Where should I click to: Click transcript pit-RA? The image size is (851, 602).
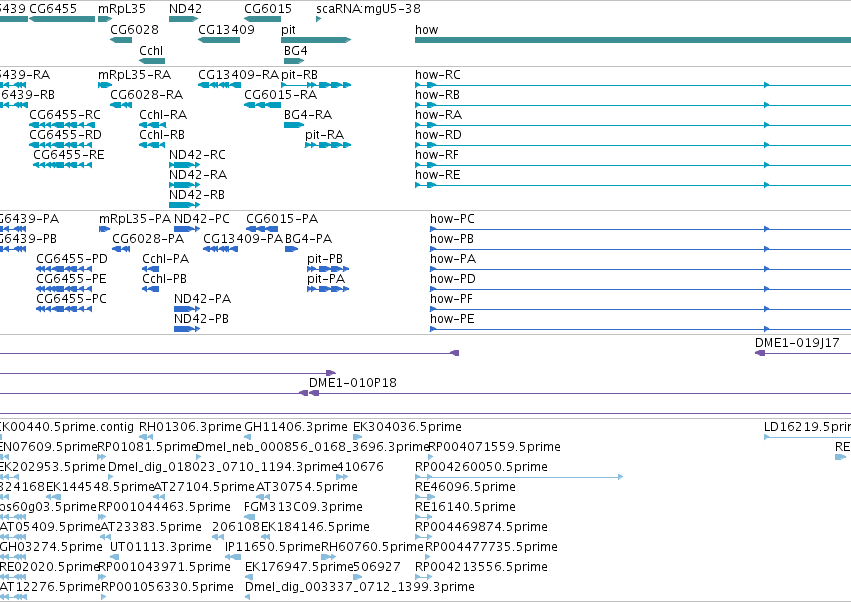pyautogui.click(x=325, y=135)
